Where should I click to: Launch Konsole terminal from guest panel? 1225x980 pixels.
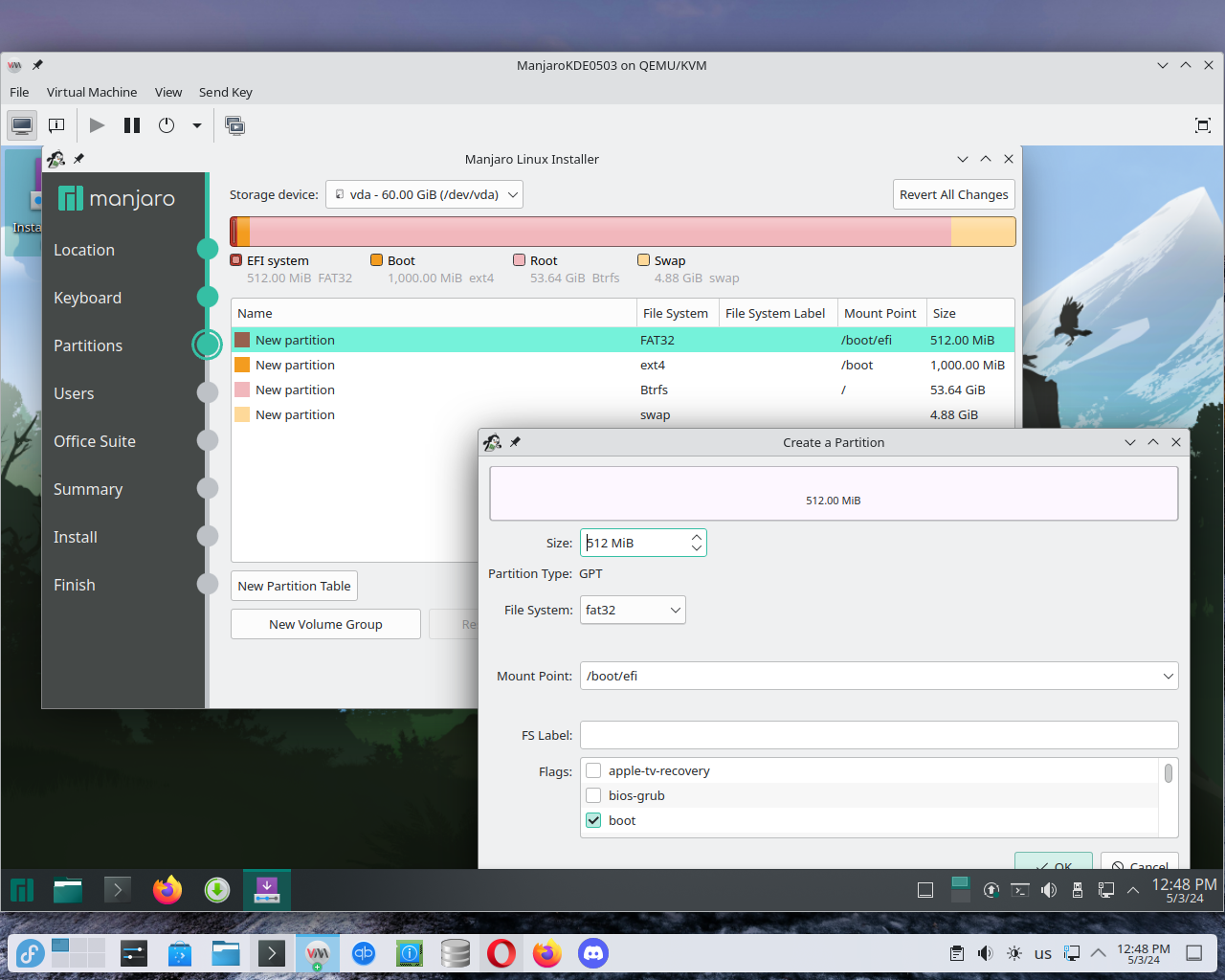(x=117, y=890)
